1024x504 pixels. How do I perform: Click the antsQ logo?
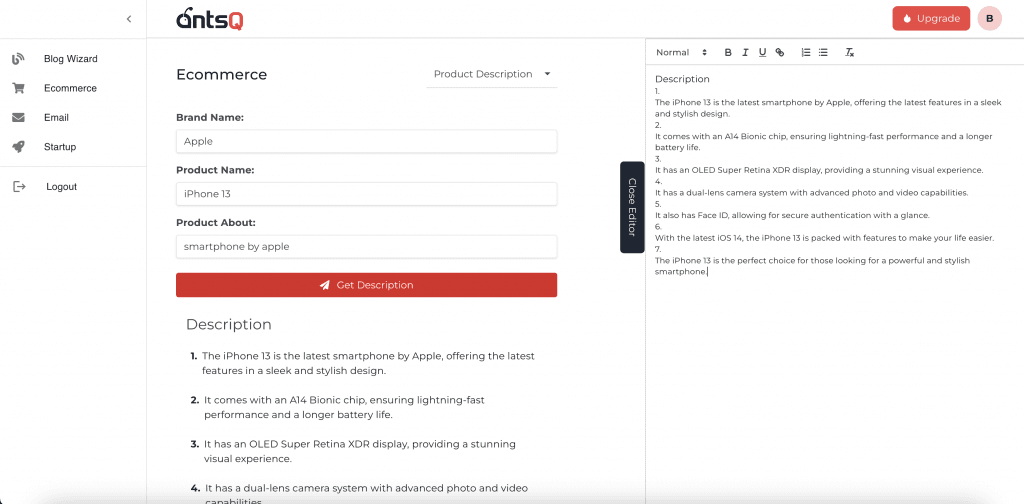click(210, 18)
